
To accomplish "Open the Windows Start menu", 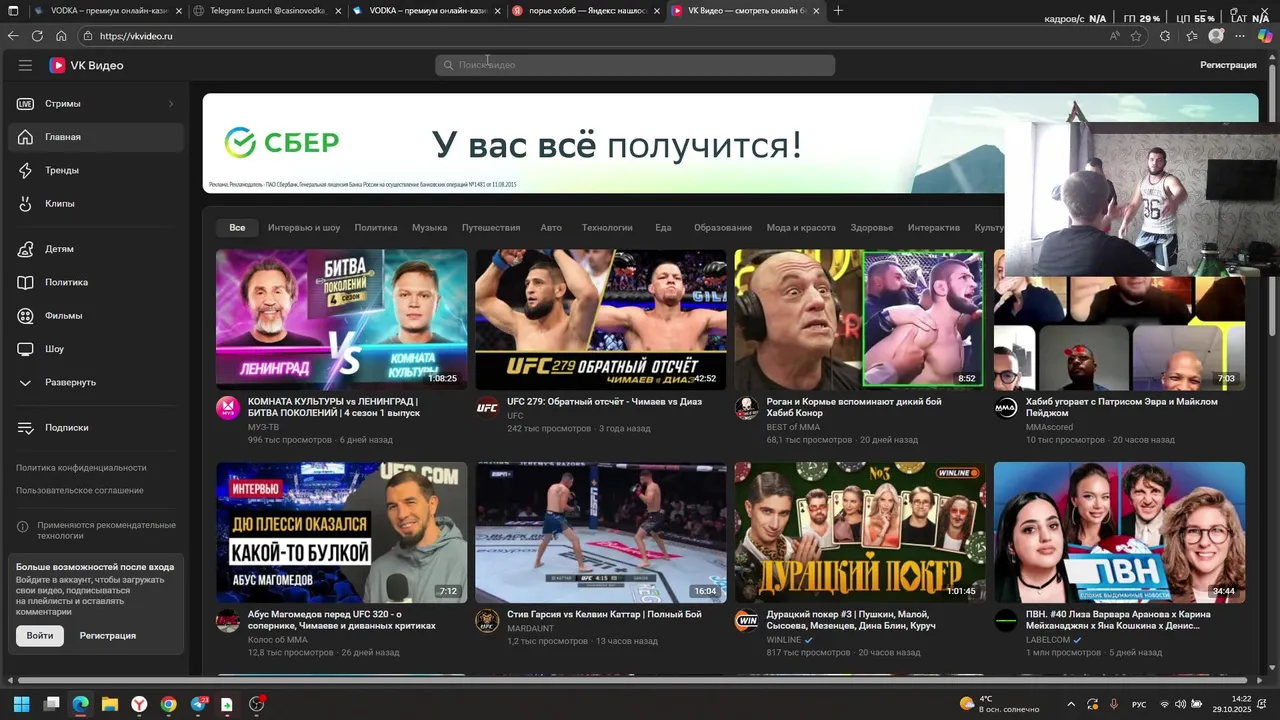I will pyautogui.click(x=21, y=704).
